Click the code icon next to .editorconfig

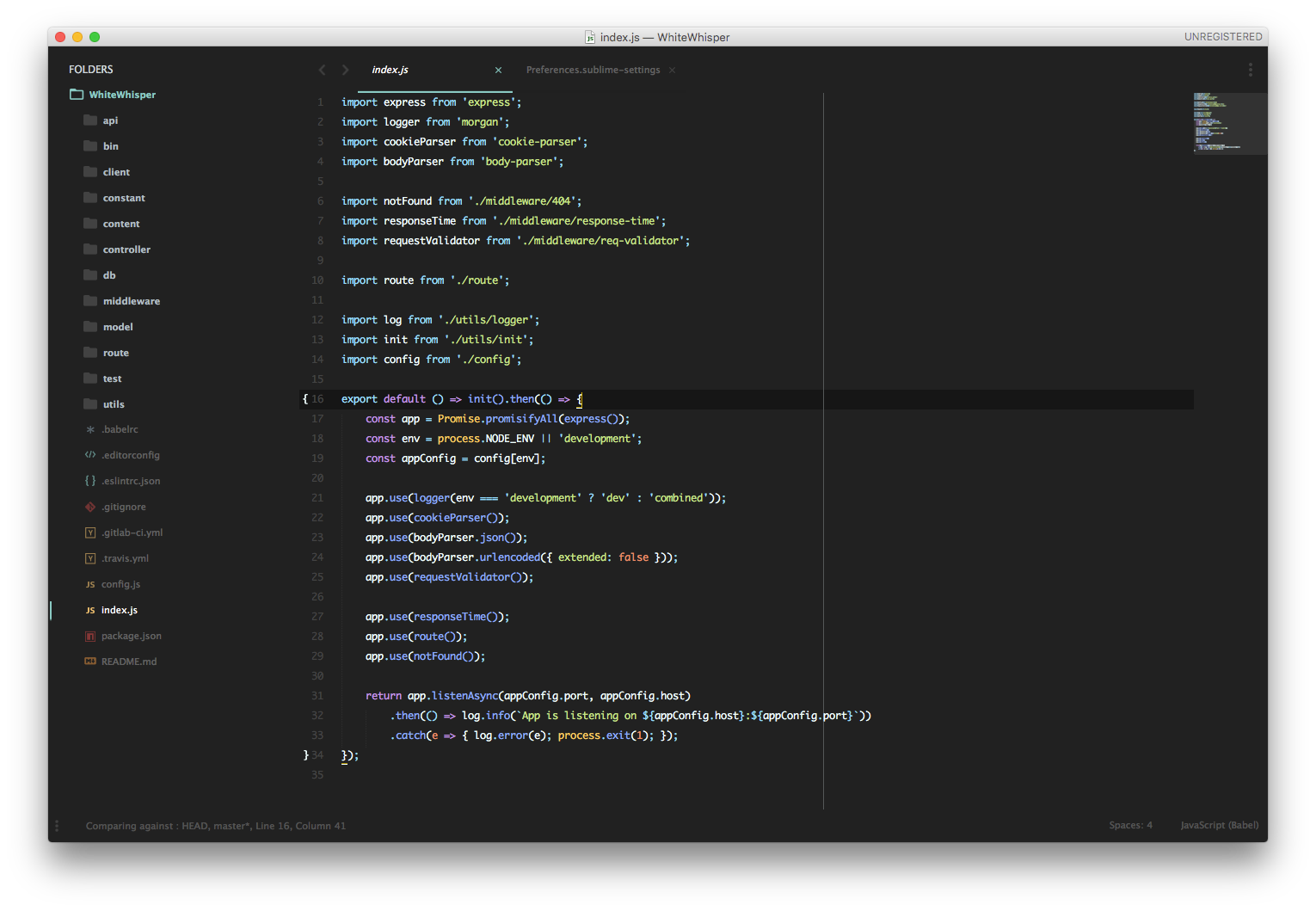pos(89,455)
